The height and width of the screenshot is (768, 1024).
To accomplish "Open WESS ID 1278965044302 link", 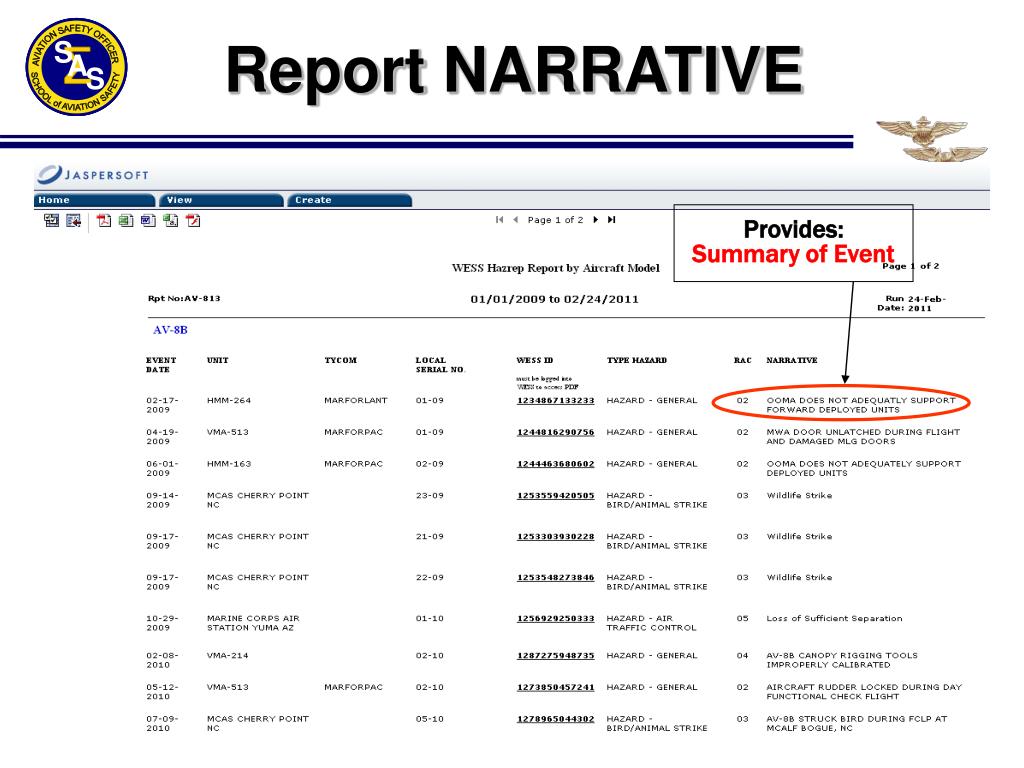I will pos(556,719).
